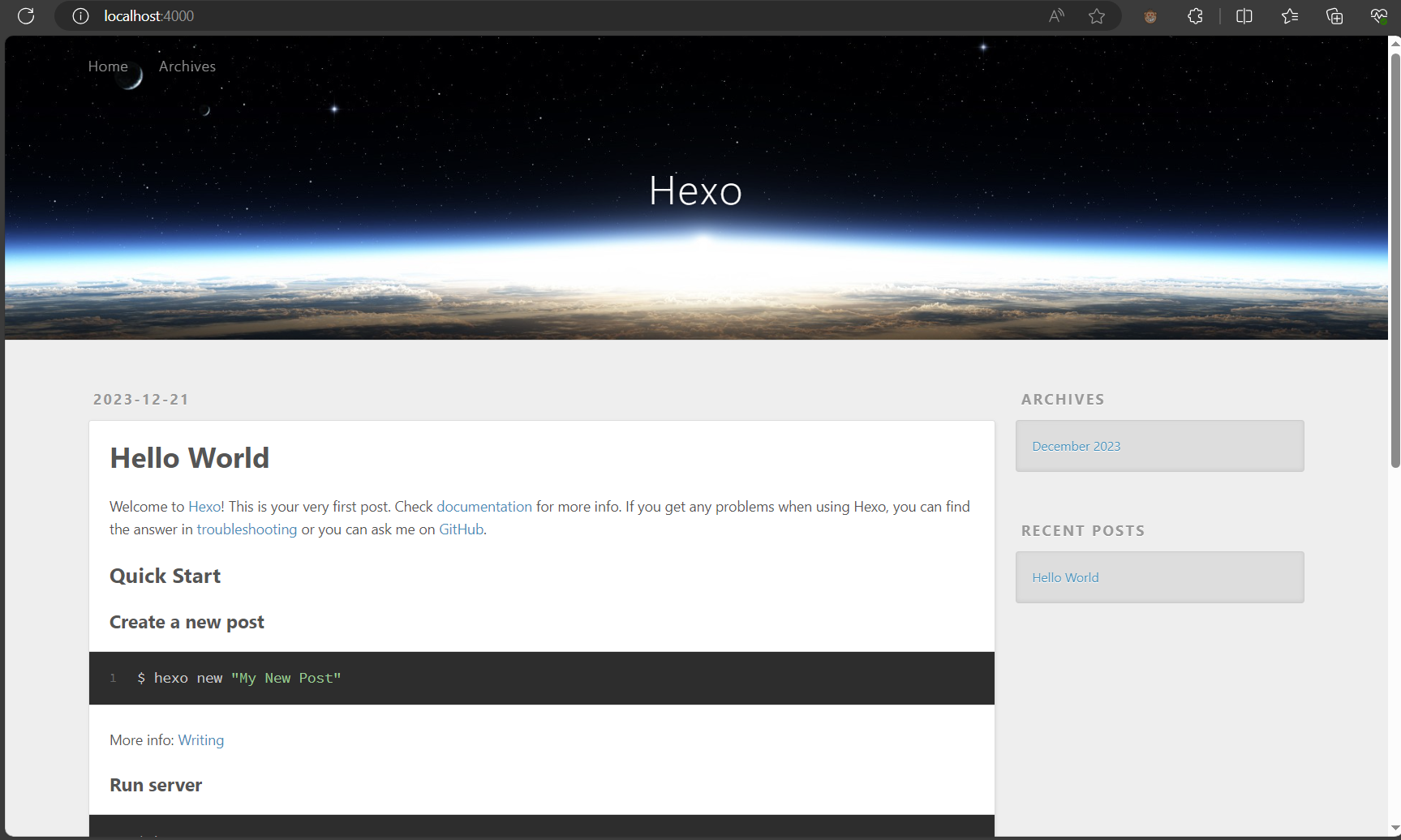Open the monkey extension icon

point(1150,16)
